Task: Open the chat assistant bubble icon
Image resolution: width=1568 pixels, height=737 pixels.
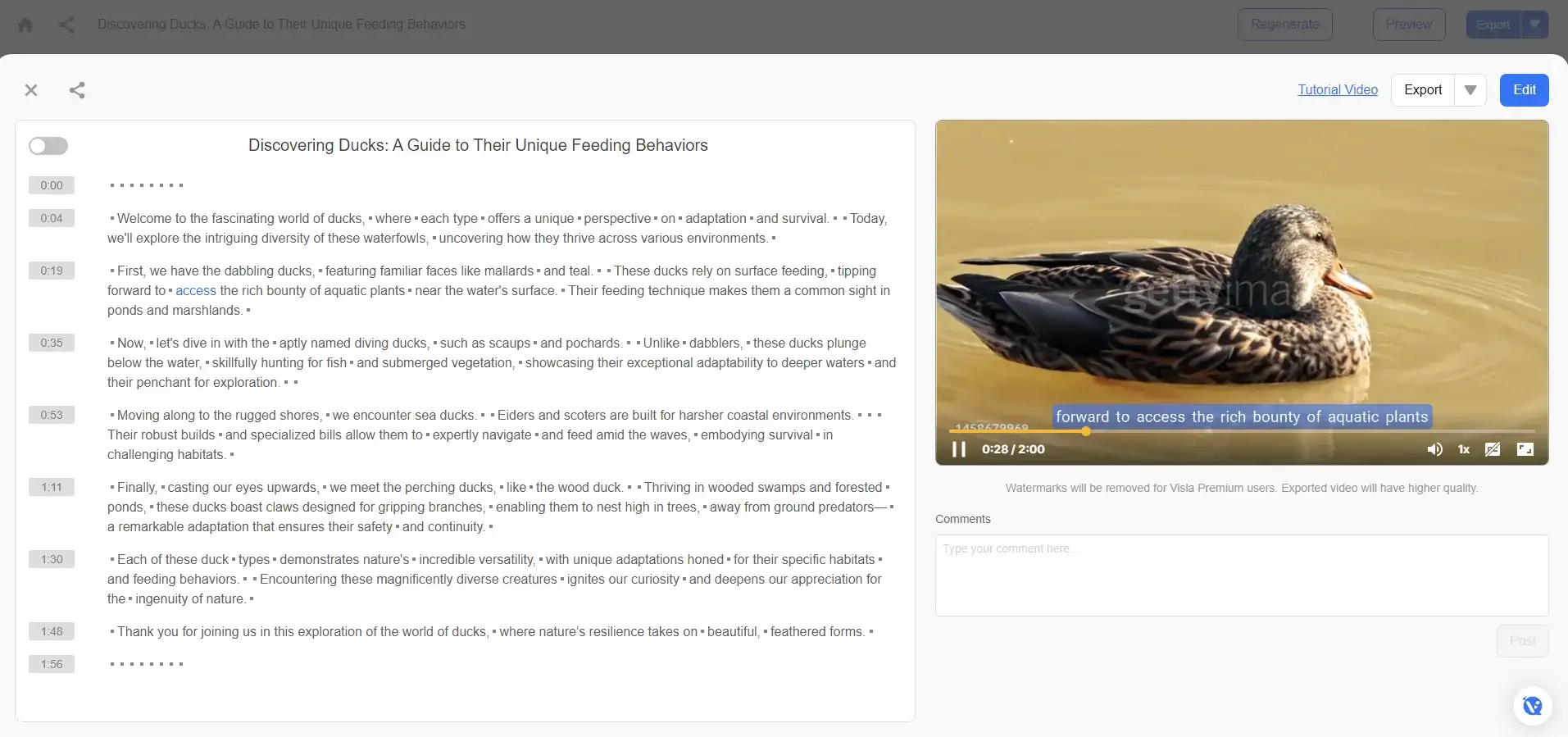Action: [x=1532, y=706]
